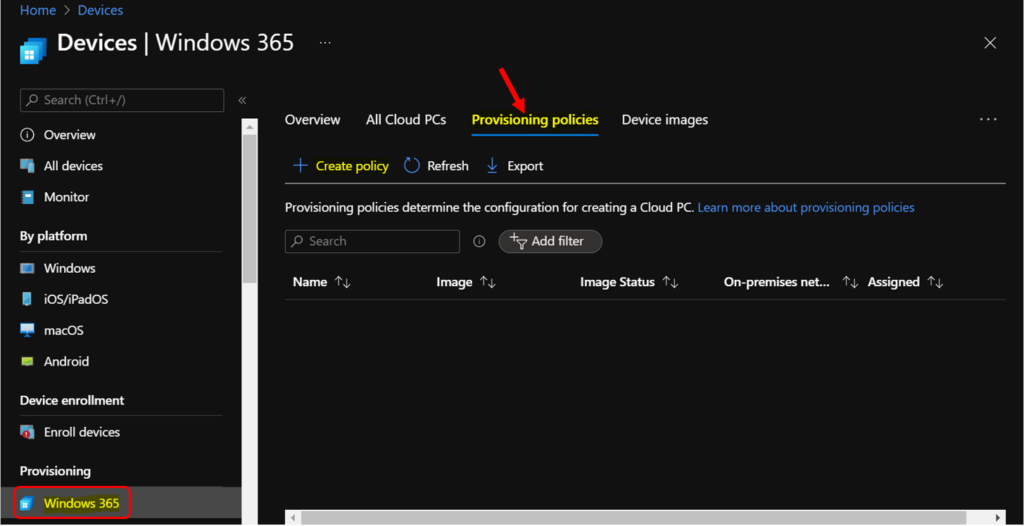Click the Refresh button label

pyautogui.click(x=447, y=166)
